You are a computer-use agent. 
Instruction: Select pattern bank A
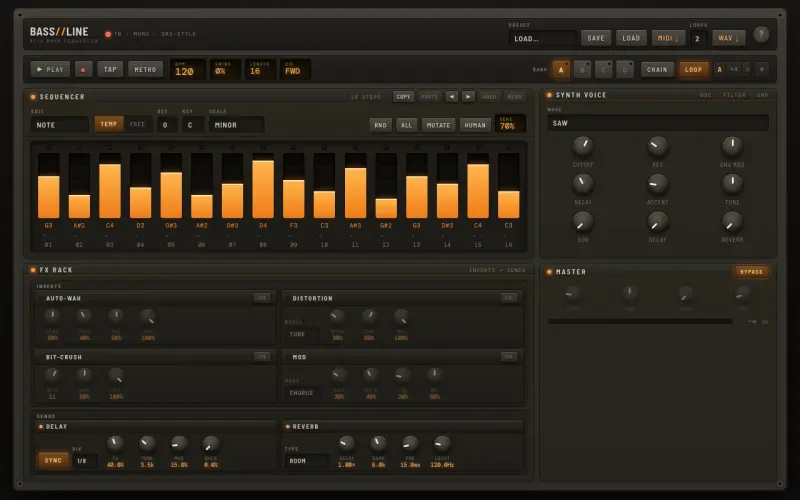[561, 70]
